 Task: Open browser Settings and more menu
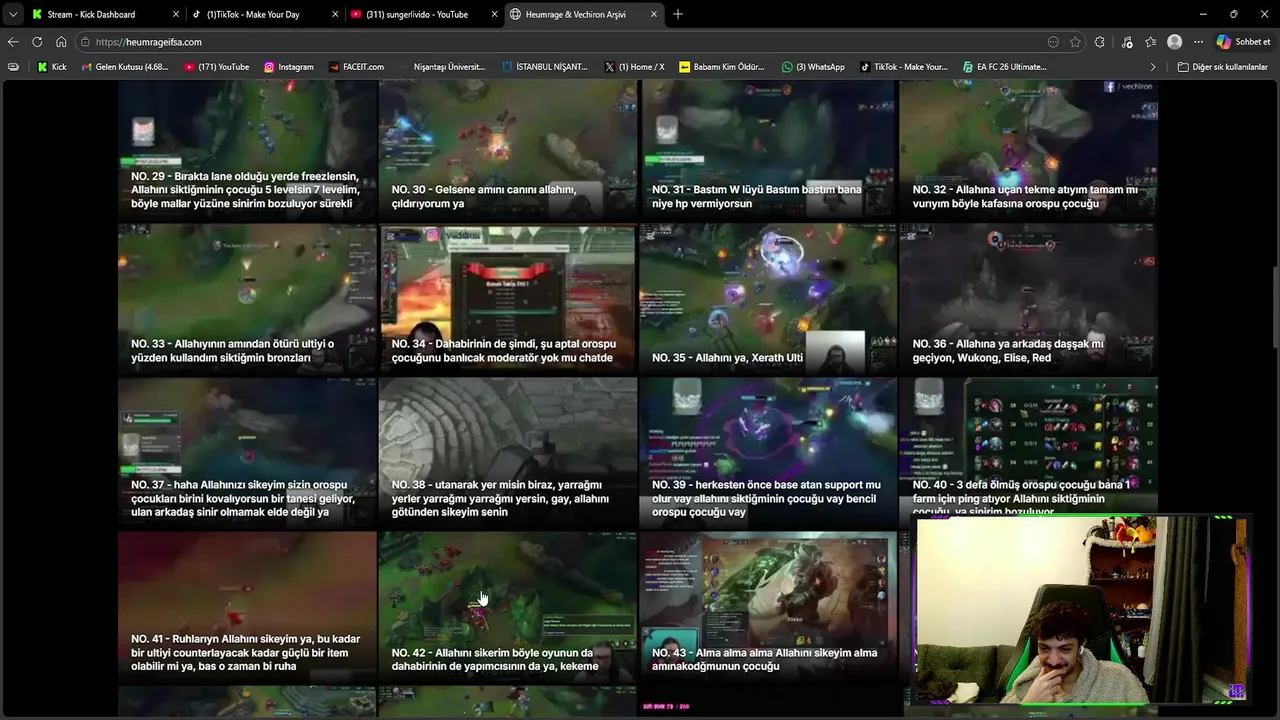1198,42
